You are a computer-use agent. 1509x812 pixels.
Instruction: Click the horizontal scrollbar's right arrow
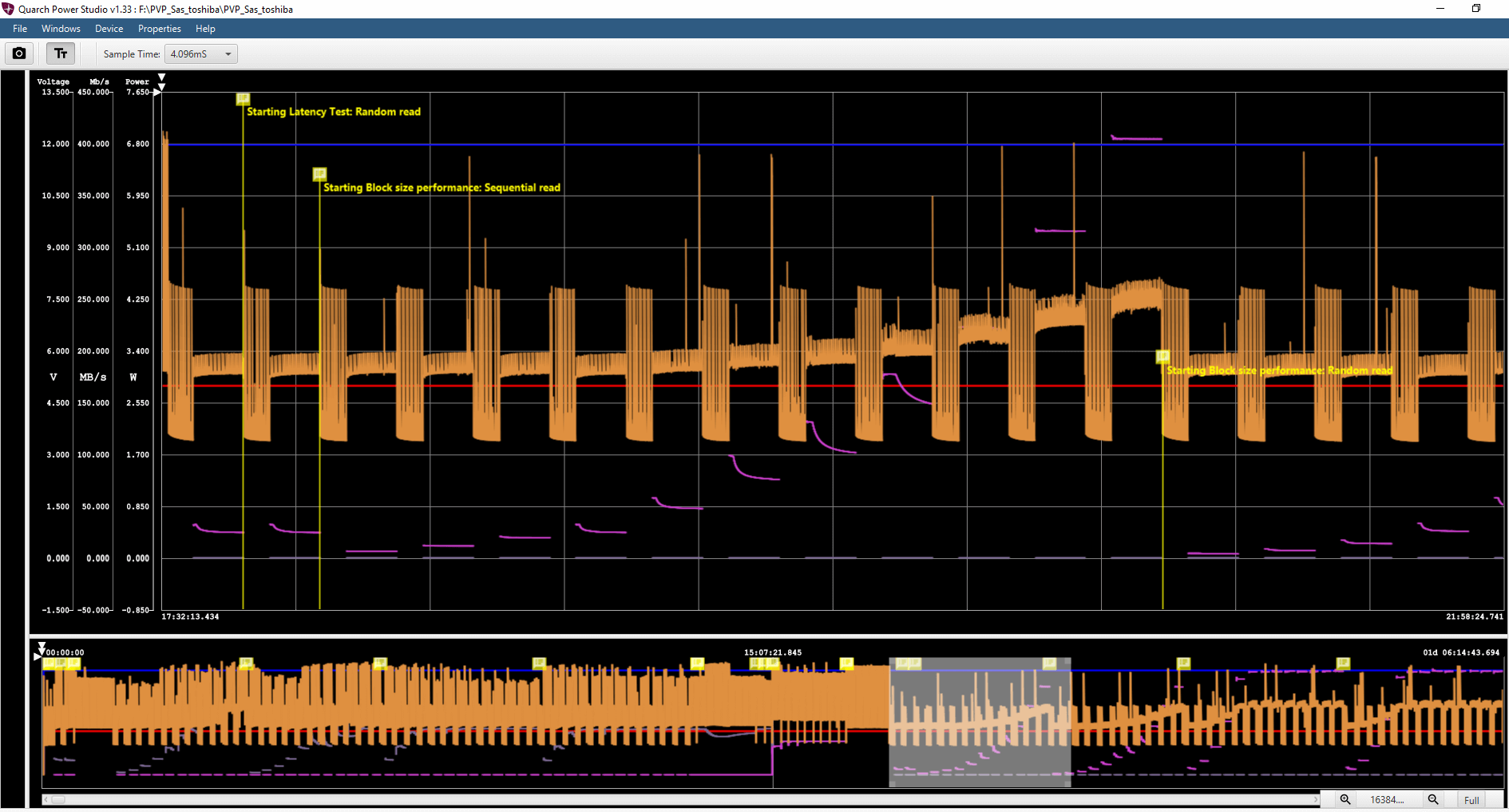pos(1315,799)
